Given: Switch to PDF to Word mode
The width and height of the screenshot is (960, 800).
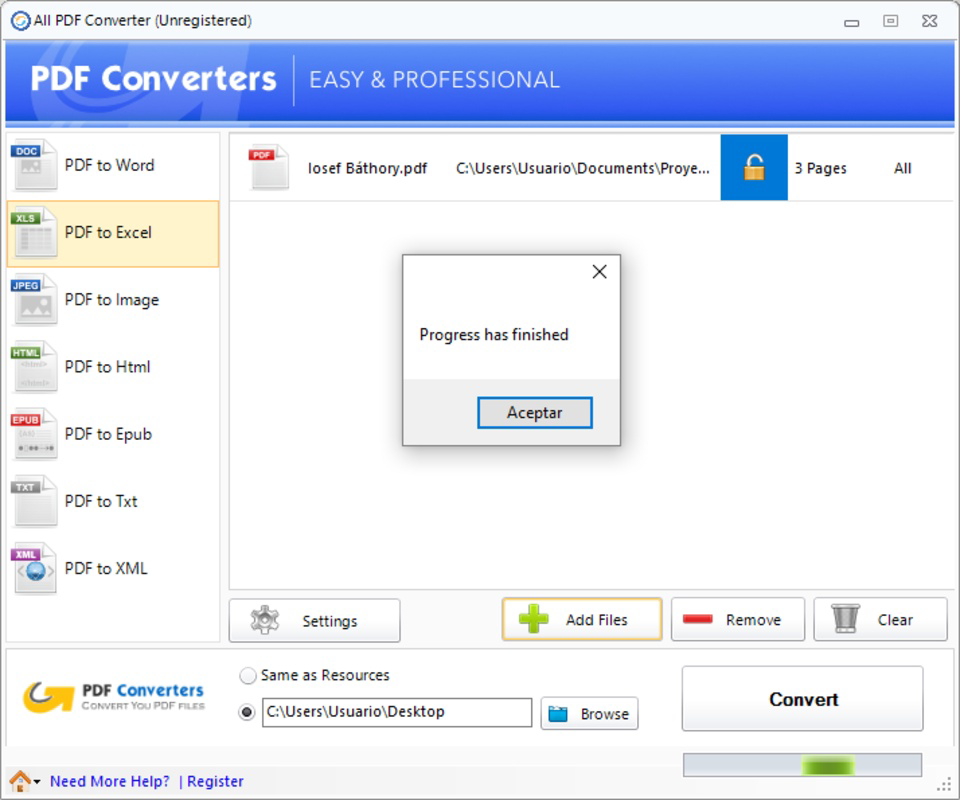Looking at the screenshot, I should (113, 165).
